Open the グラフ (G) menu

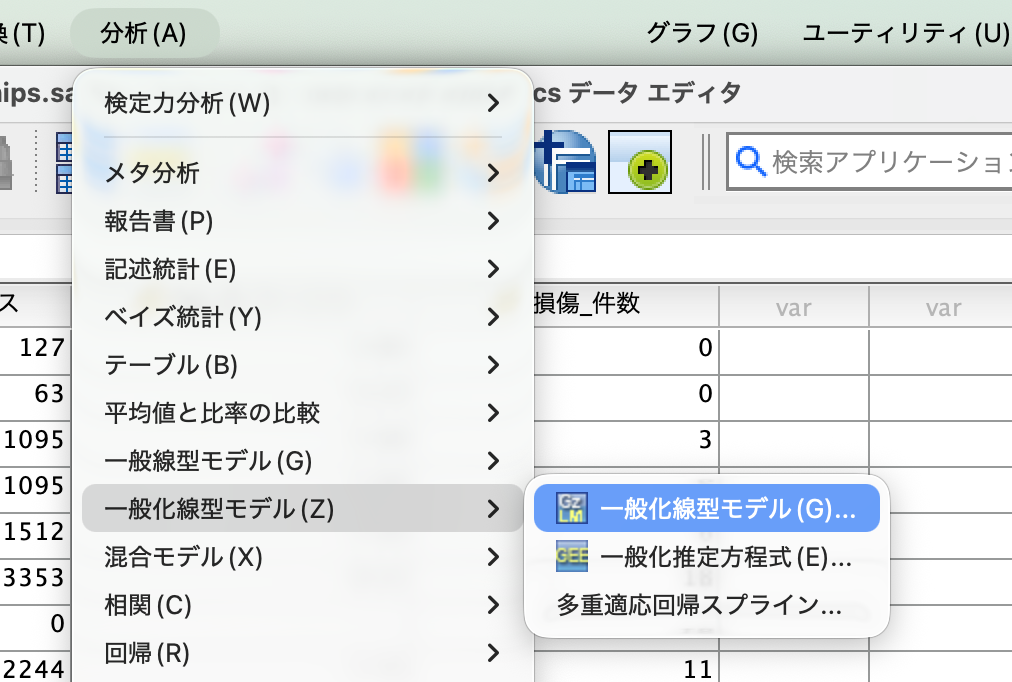(702, 33)
